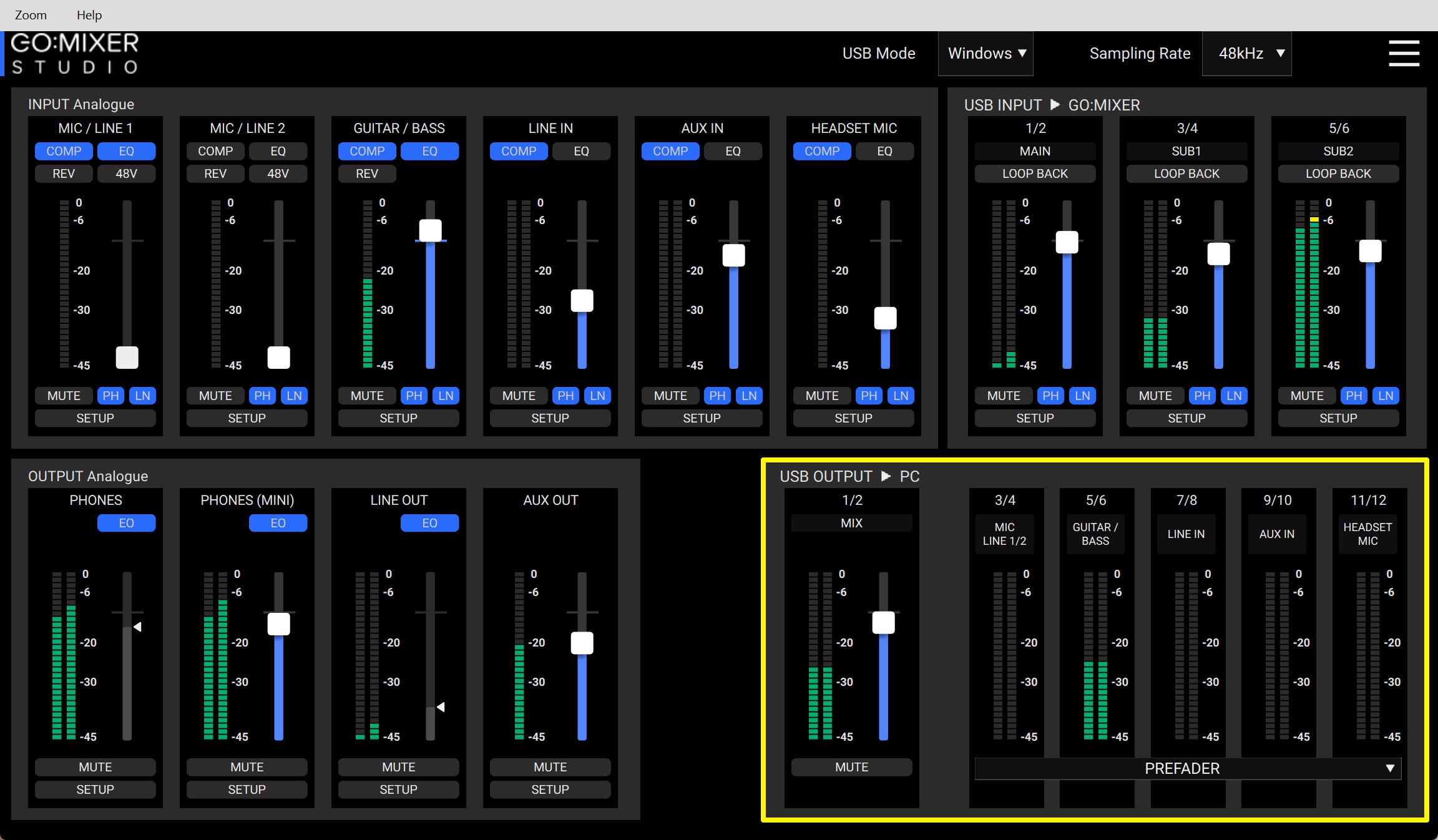Open the Sampling Rate 48kHz dropdown
Image resolution: width=1438 pixels, height=840 pixels.
pyautogui.click(x=1246, y=54)
